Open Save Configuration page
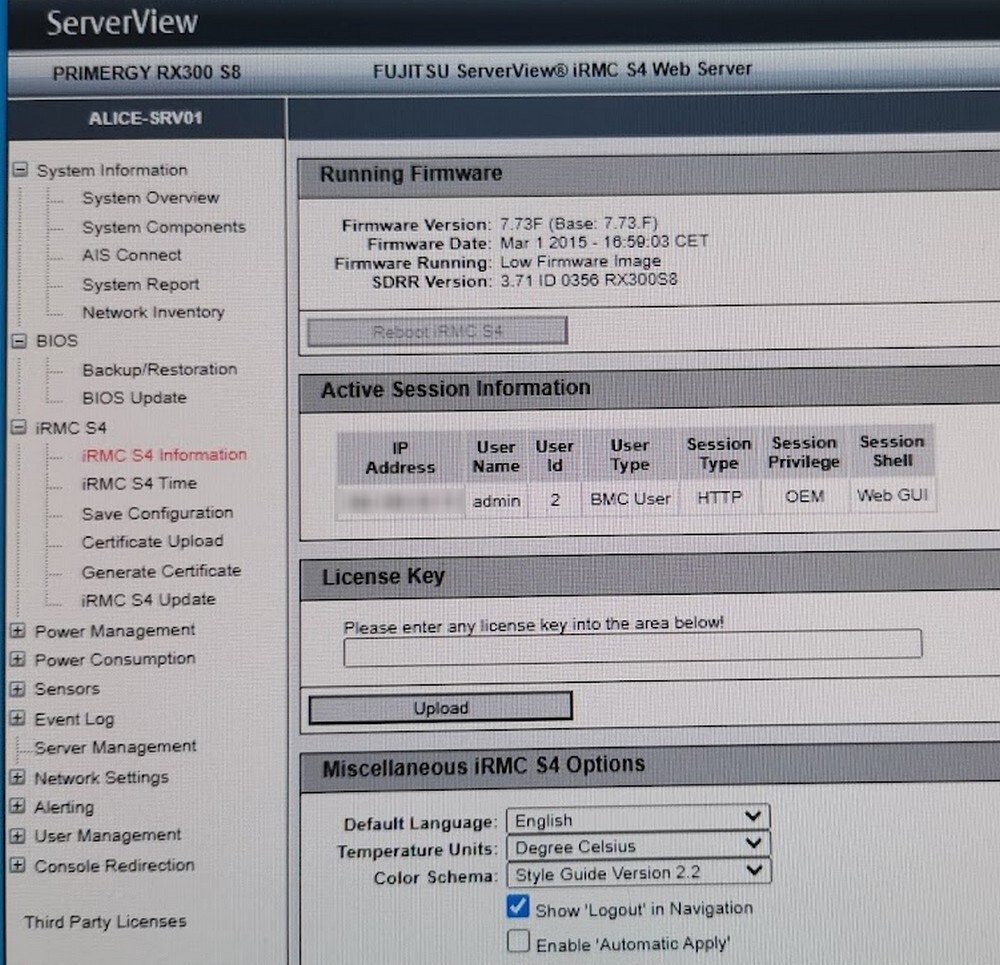Screen dimensions: 1000x965 158,513
